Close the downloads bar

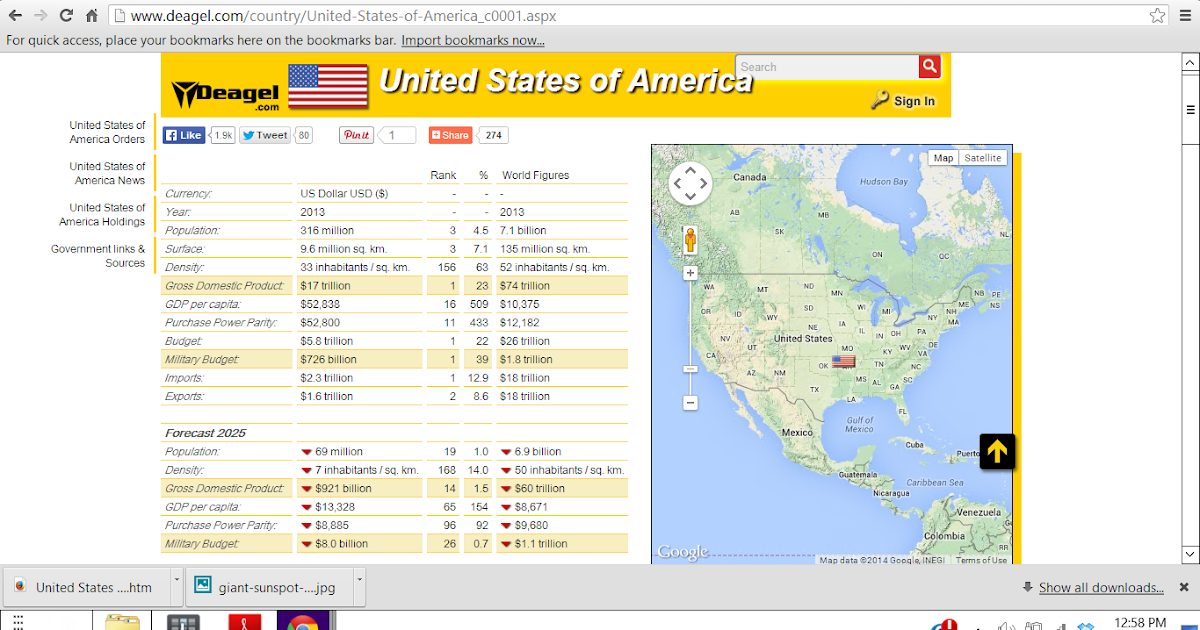(x=1184, y=587)
